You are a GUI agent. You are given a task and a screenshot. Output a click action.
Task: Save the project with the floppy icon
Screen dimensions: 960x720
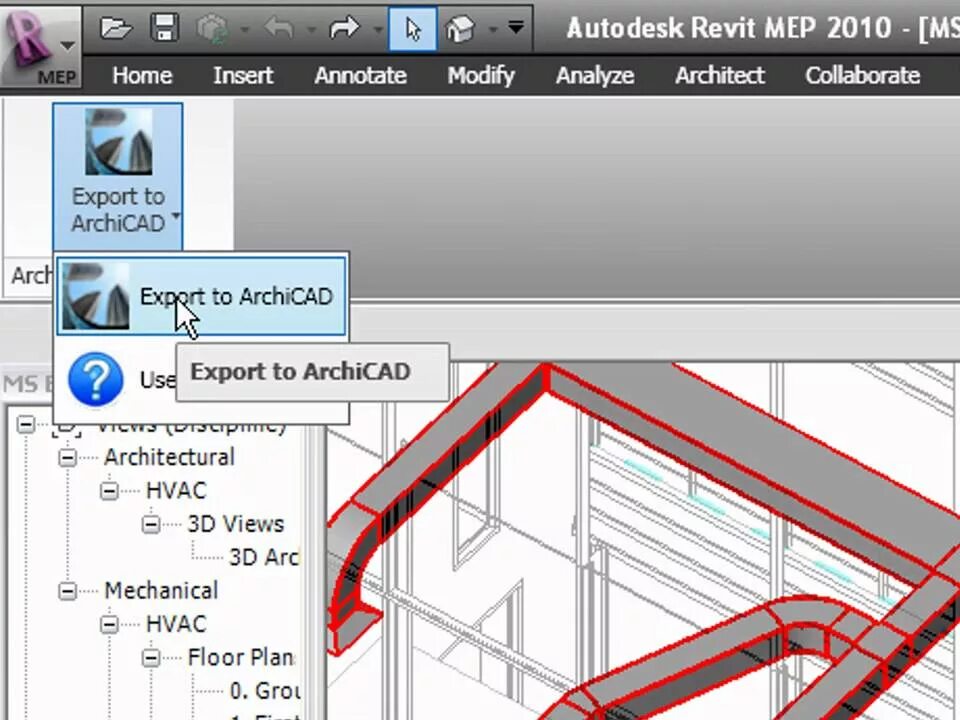(165, 28)
